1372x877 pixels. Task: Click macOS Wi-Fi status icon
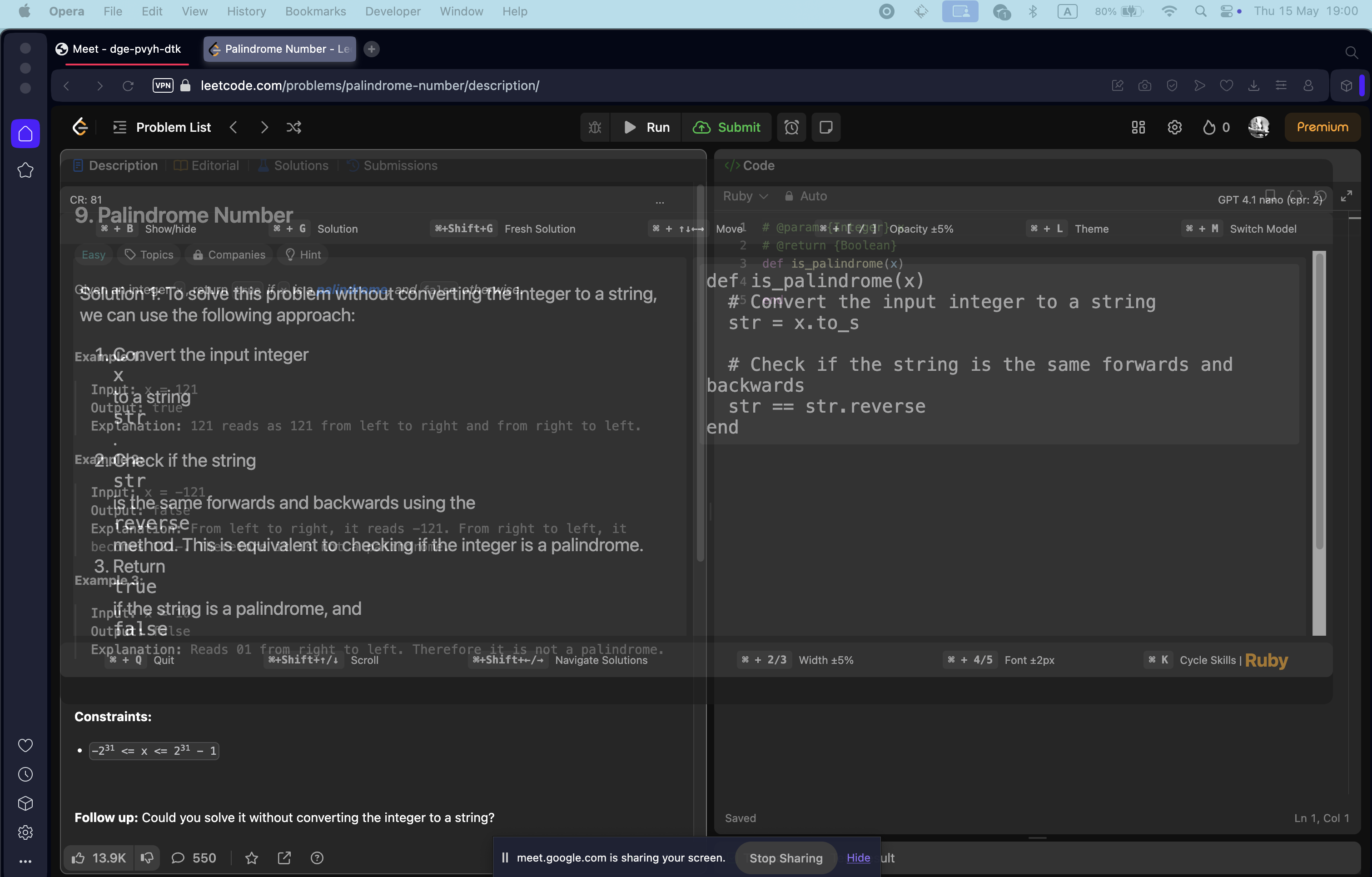coord(1168,11)
